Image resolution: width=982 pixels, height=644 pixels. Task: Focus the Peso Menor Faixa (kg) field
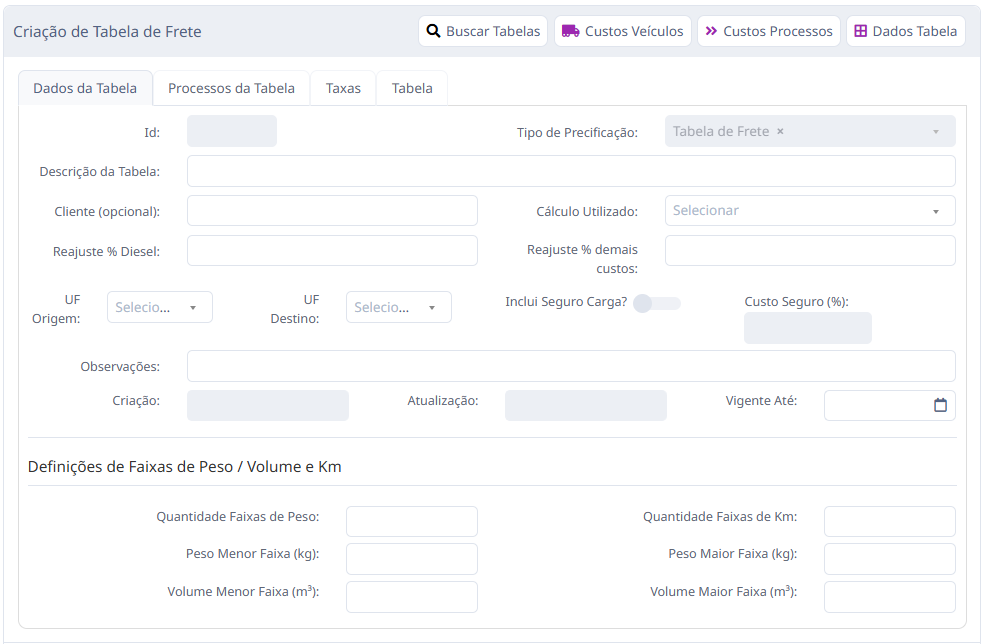pos(411,559)
